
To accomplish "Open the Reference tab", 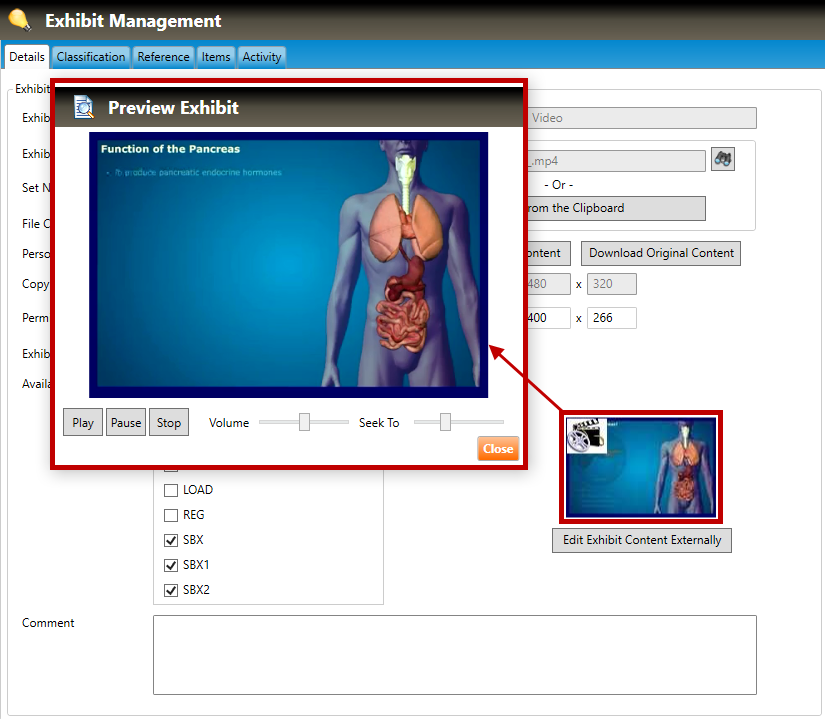I will [163, 57].
